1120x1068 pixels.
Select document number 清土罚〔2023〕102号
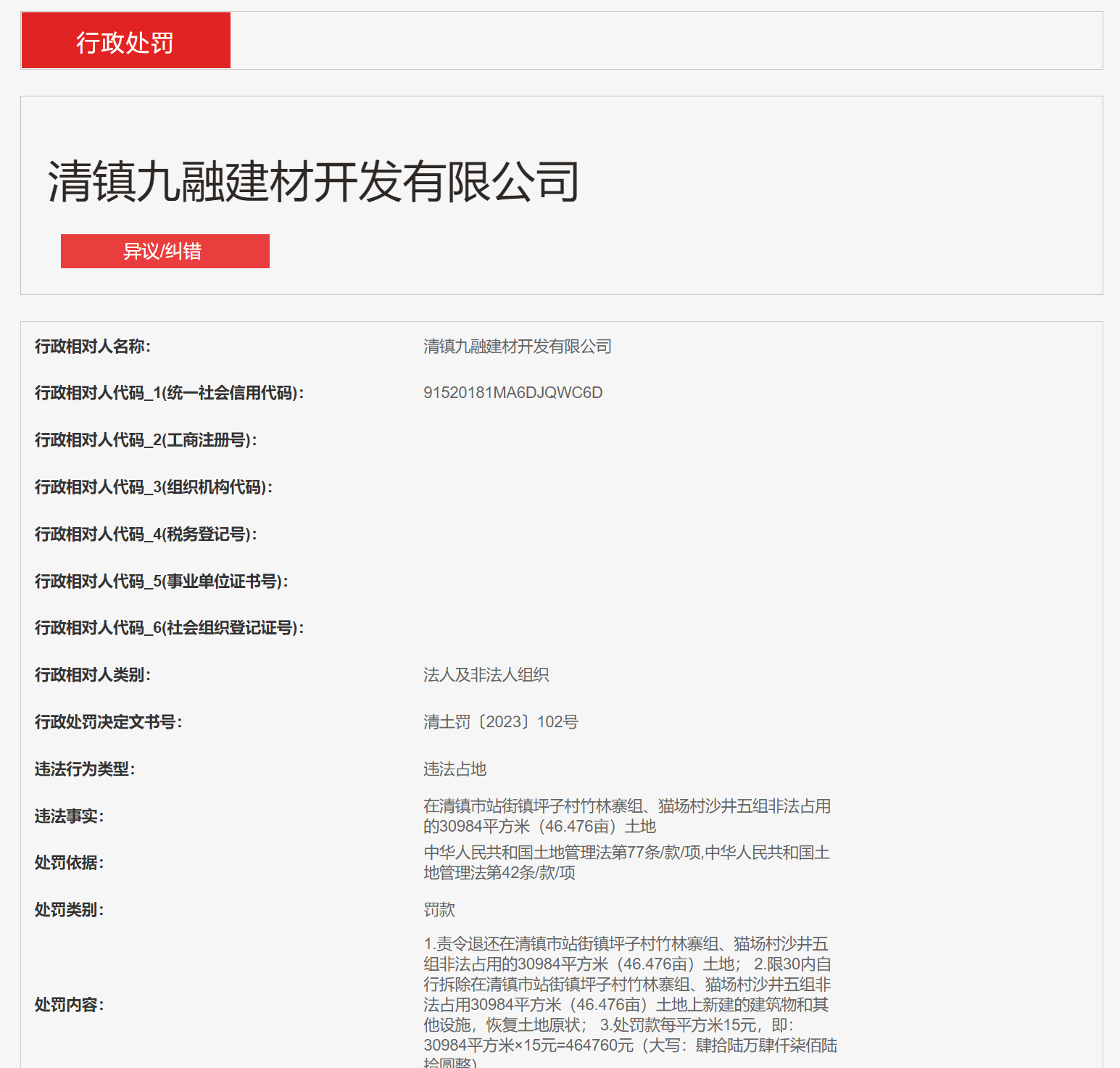501,722
